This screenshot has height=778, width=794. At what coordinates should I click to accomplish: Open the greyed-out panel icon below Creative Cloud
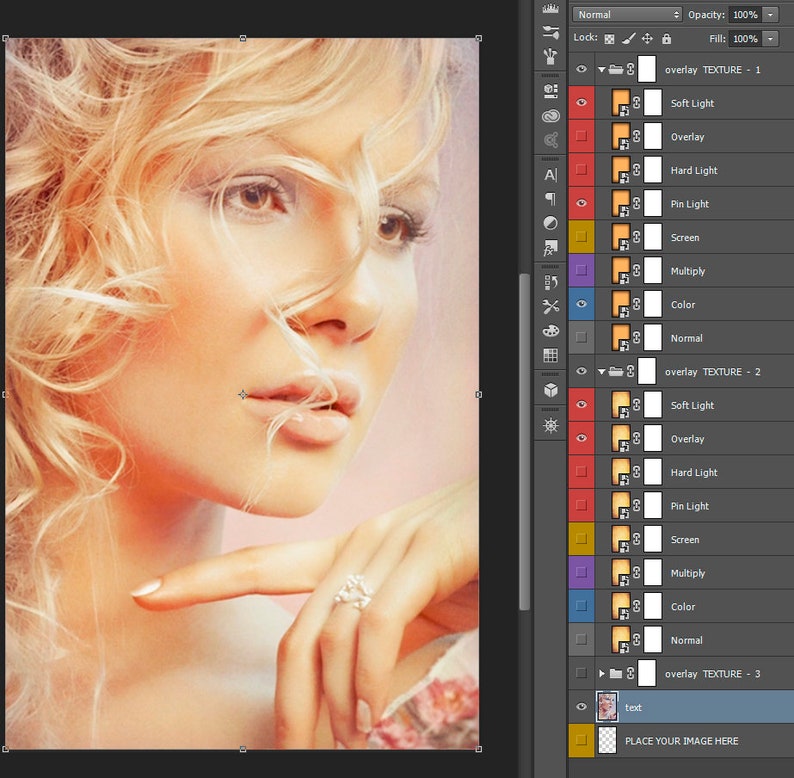pos(550,140)
